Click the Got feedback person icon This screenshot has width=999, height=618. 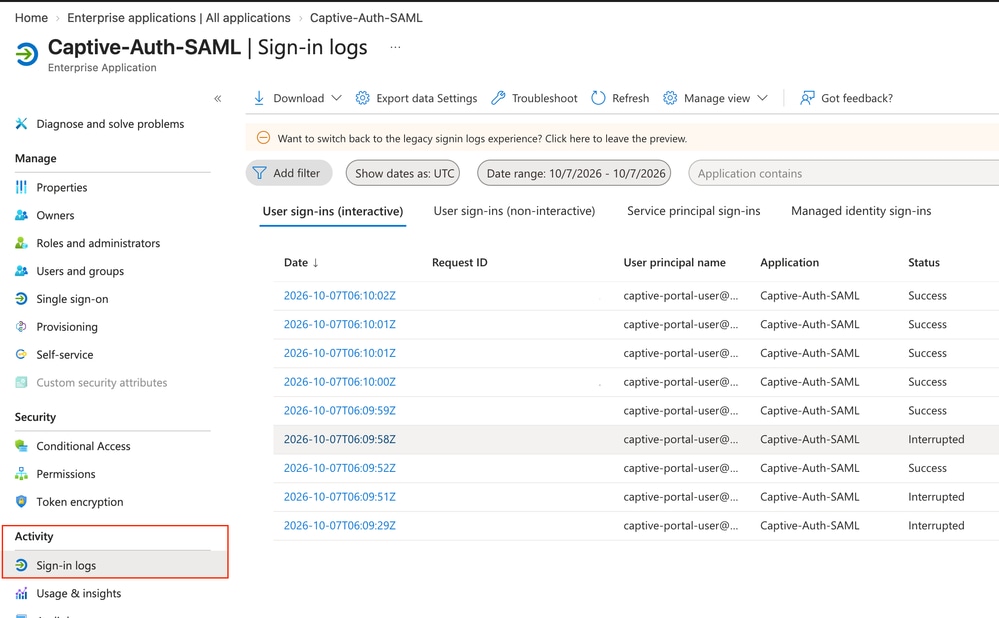[x=807, y=98]
